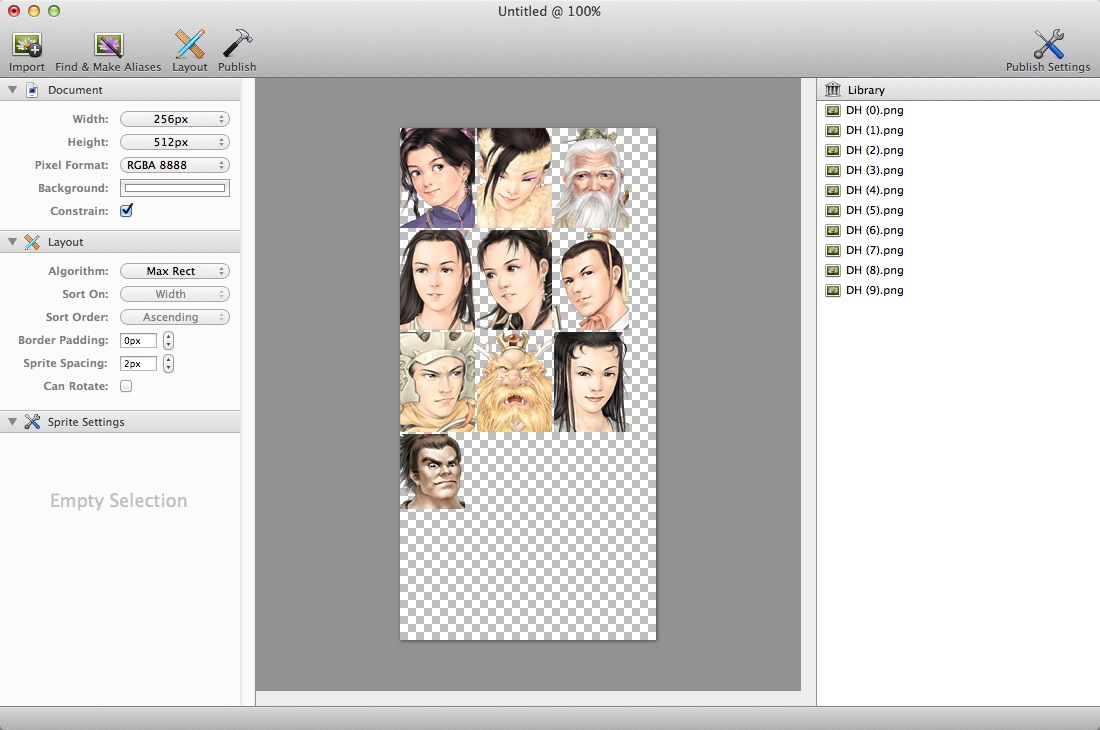Click the Sprite Spacing stepper control
The width and height of the screenshot is (1100, 730).
(x=168, y=363)
